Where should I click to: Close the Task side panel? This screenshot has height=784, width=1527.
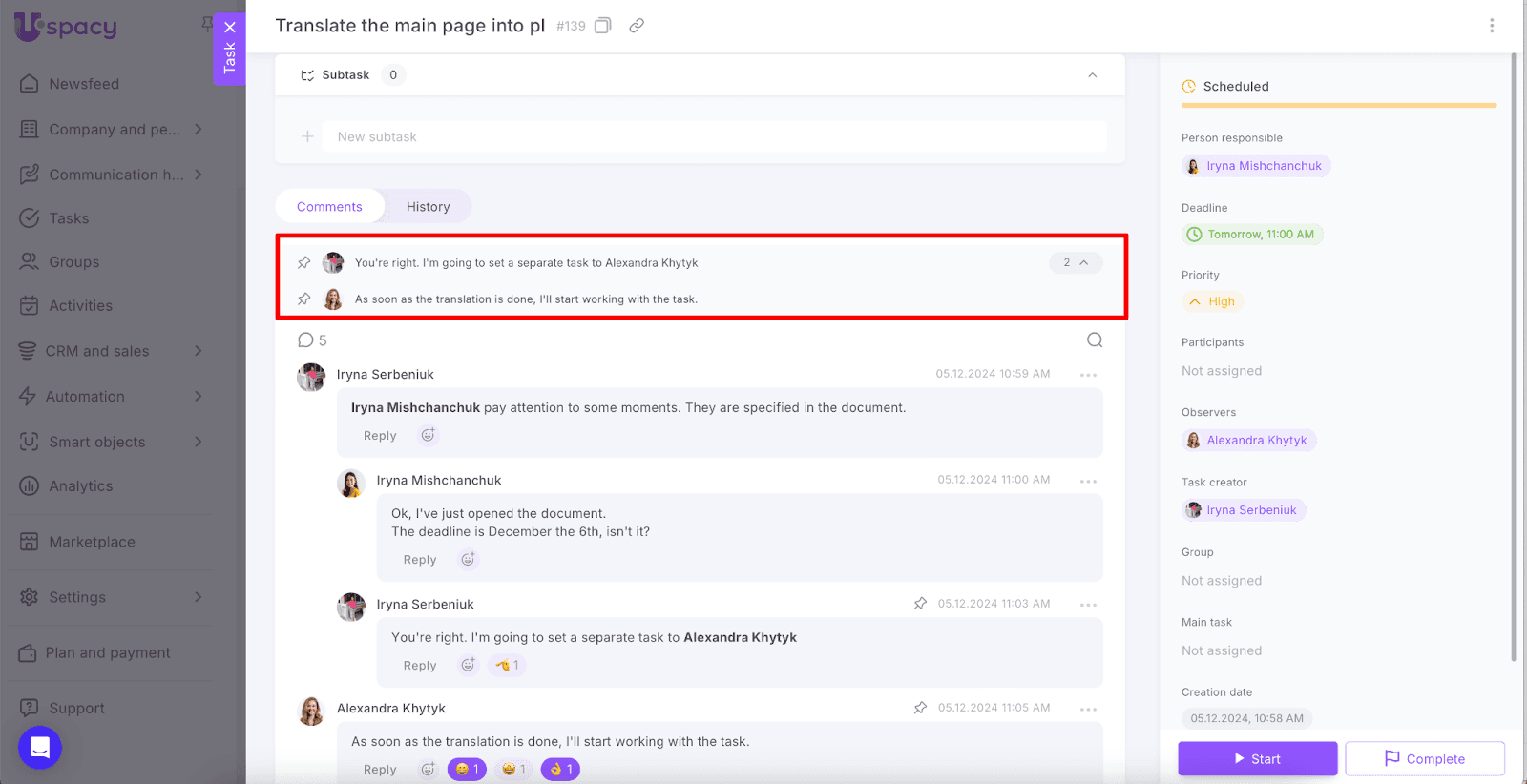[230, 28]
